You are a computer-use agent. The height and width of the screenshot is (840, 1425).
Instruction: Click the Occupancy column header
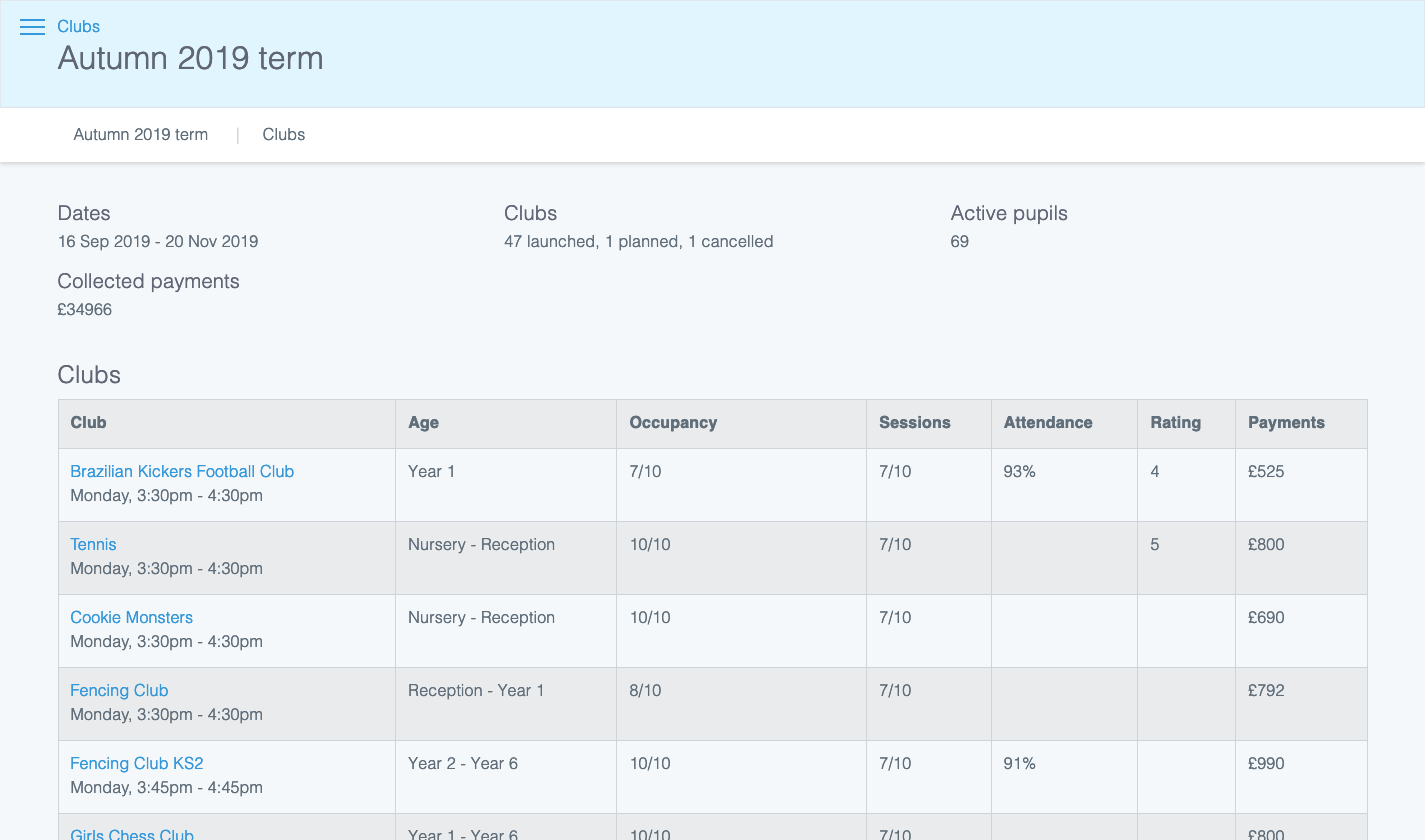[x=673, y=423]
